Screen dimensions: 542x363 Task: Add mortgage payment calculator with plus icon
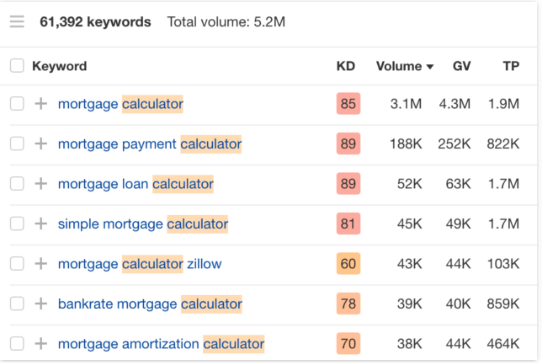(41, 143)
